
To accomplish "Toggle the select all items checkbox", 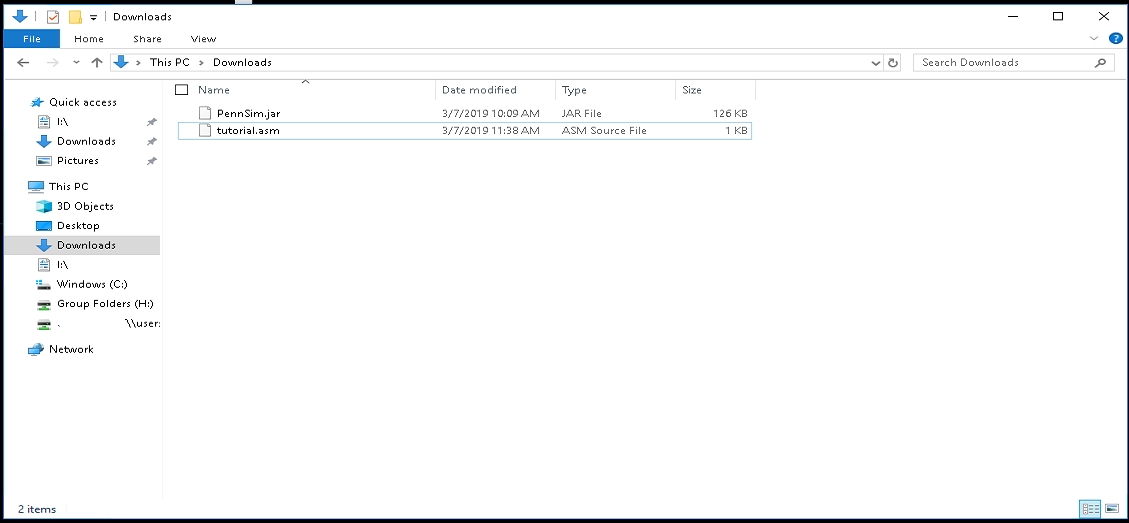I will coord(181,90).
